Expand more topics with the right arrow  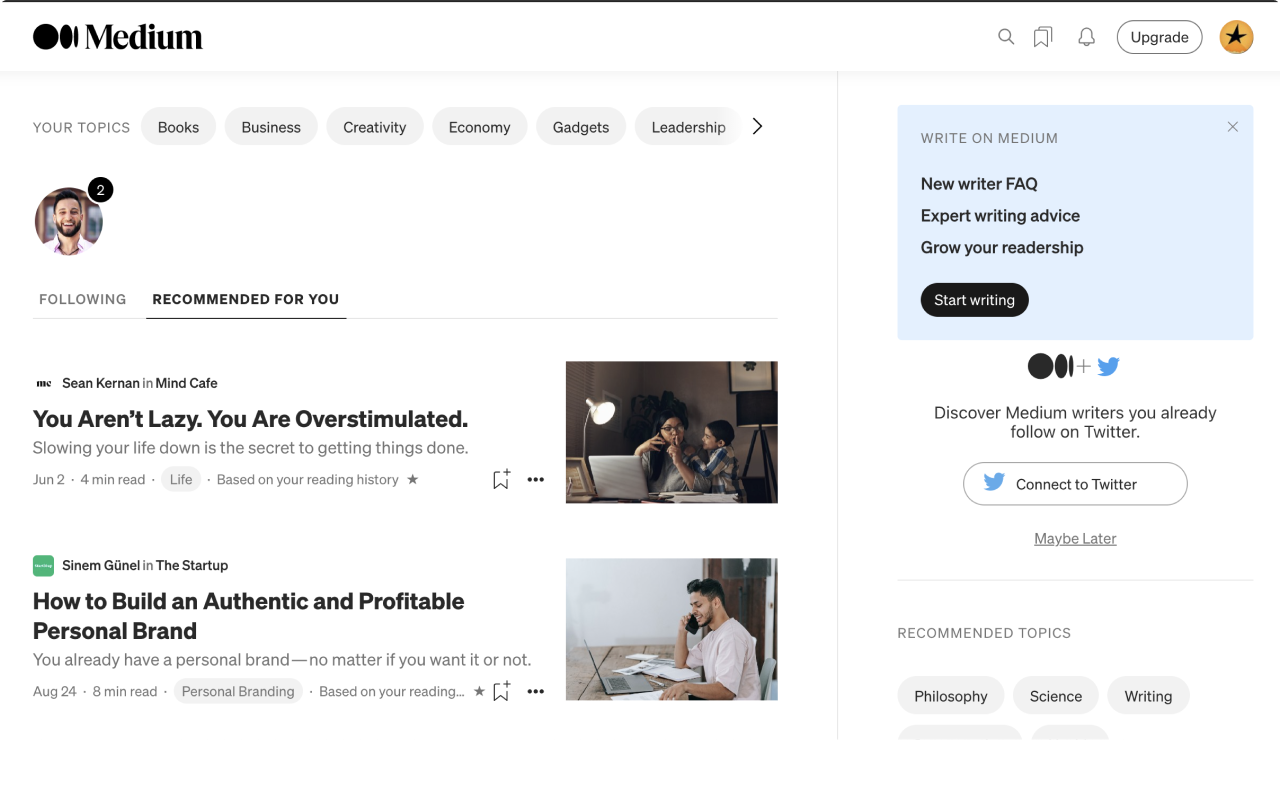(757, 126)
